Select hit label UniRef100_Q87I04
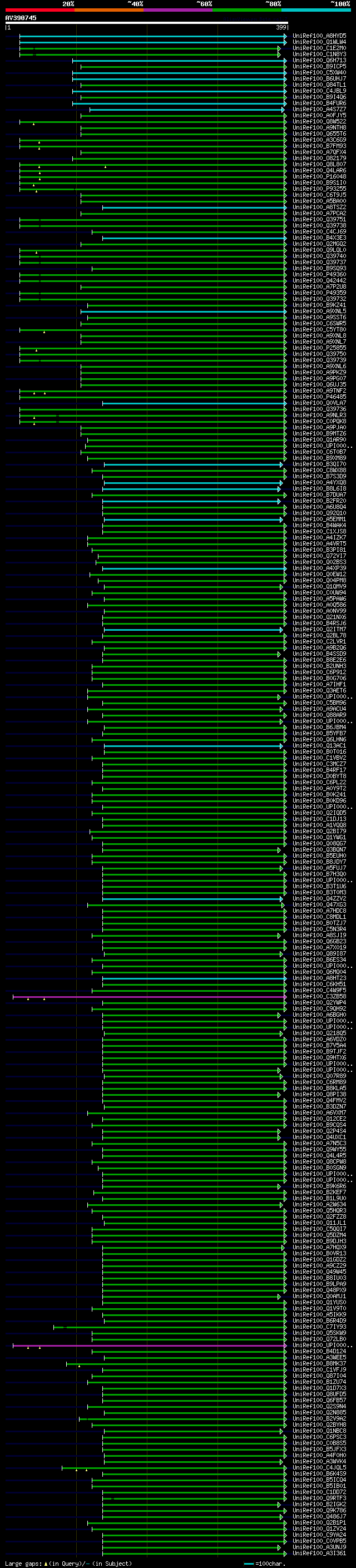The image size is (356, 1568). tap(319, 1376)
